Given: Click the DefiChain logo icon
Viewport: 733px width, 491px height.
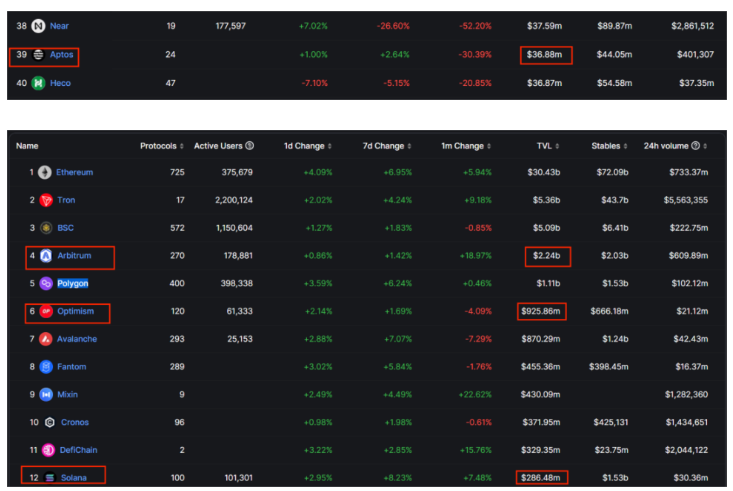Looking at the screenshot, I should coord(48,450).
